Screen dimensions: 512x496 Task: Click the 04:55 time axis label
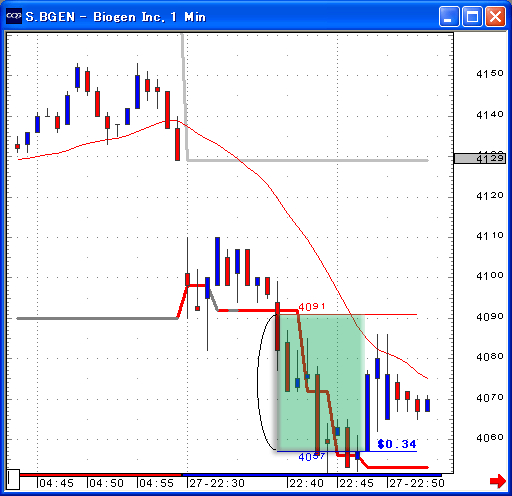(156, 483)
